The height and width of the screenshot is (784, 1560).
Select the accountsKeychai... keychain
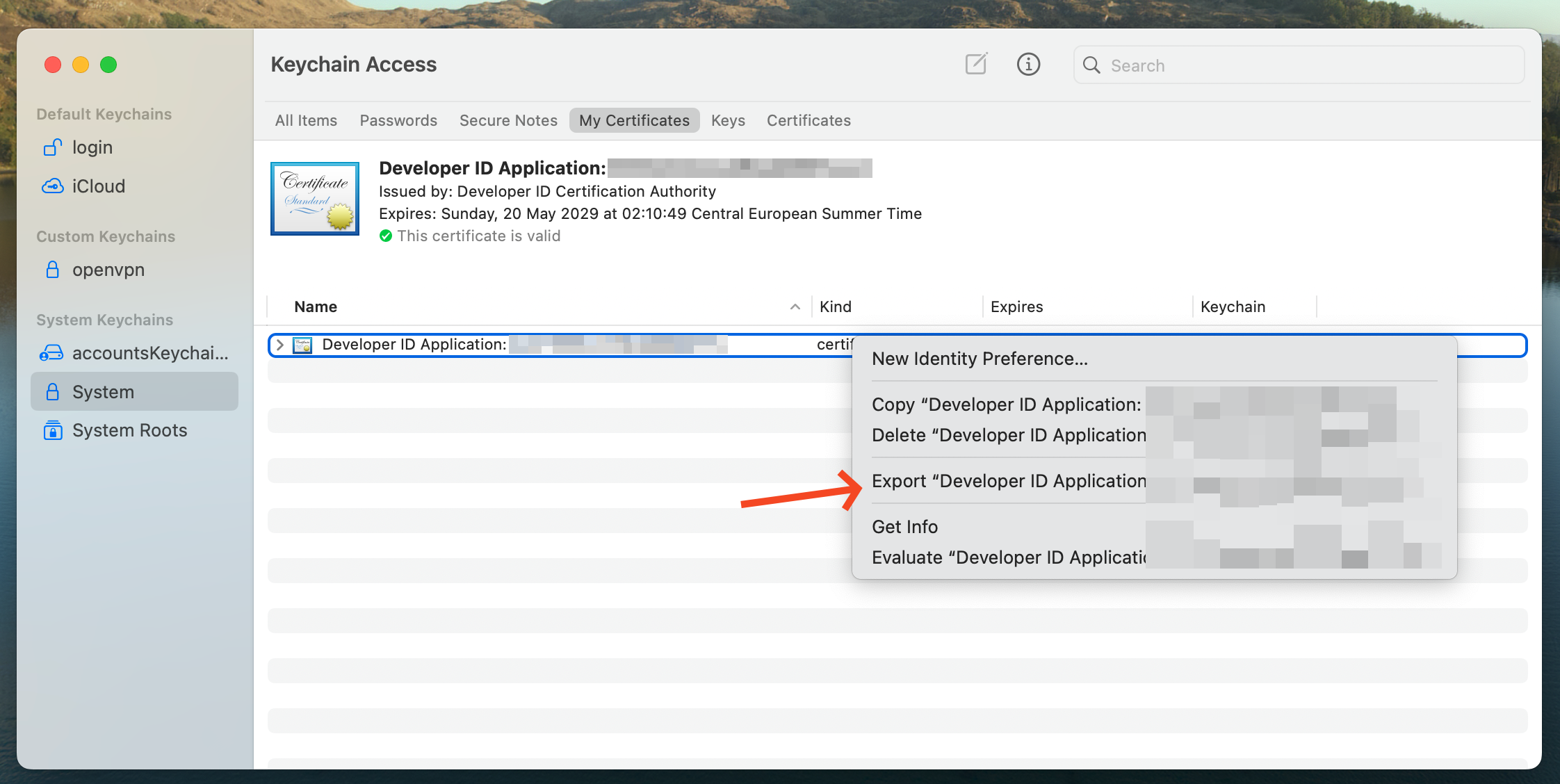(x=135, y=353)
